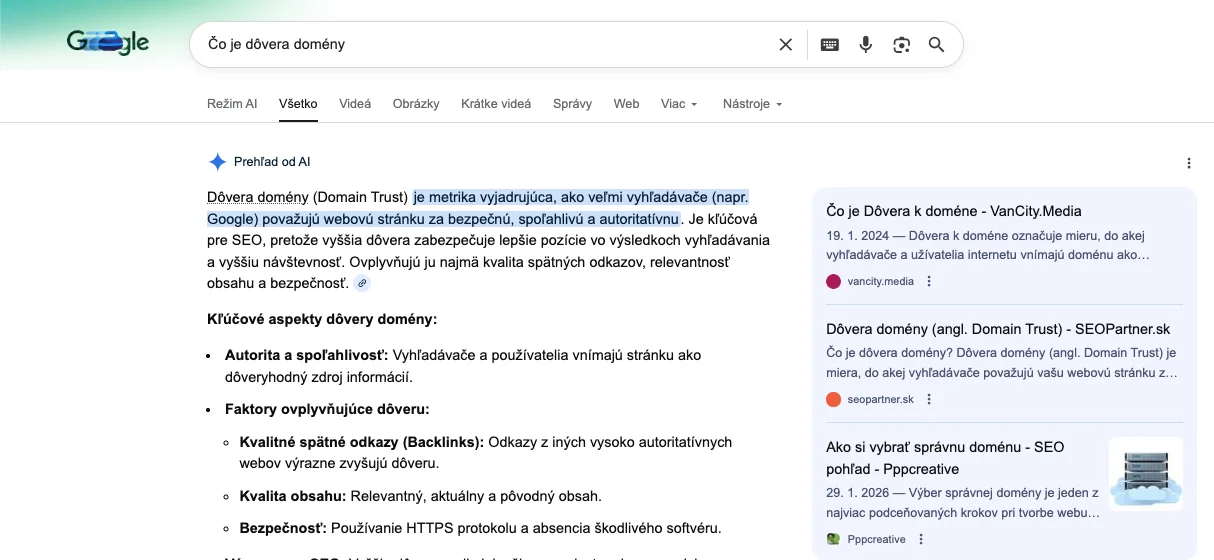Open Google Lens image search
This screenshot has height=560, width=1214.
click(x=902, y=45)
